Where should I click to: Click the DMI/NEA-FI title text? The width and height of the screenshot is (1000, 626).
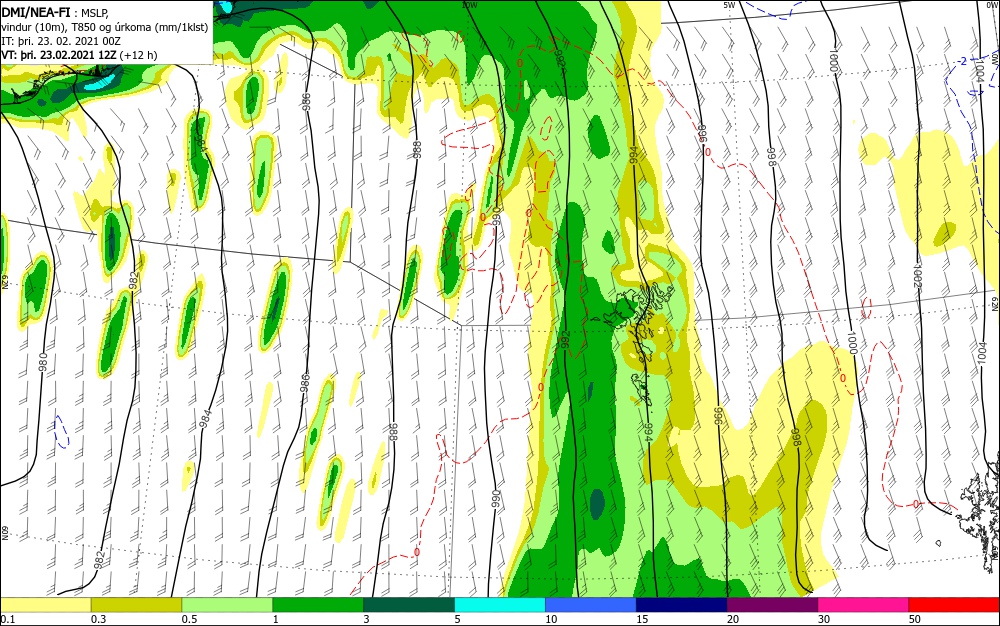coord(36,11)
